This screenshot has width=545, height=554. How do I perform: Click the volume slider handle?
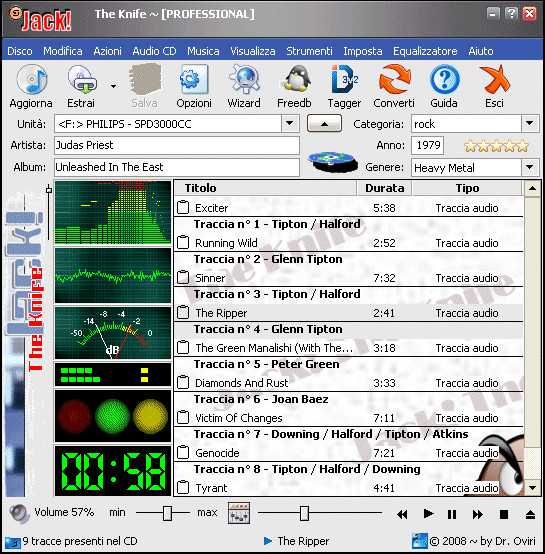pos(167,513)
